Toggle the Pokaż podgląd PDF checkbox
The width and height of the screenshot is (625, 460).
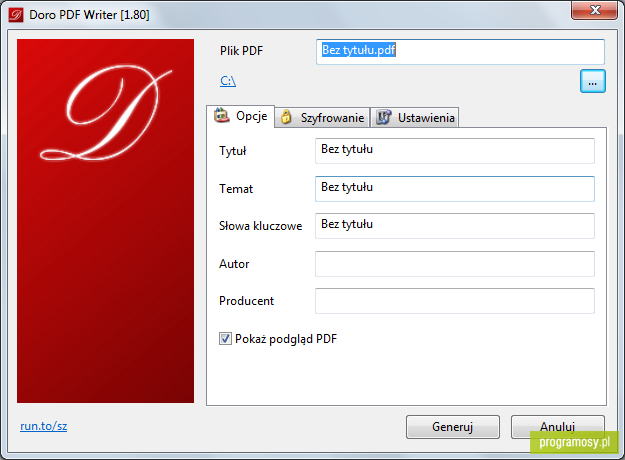pos(225,339)
